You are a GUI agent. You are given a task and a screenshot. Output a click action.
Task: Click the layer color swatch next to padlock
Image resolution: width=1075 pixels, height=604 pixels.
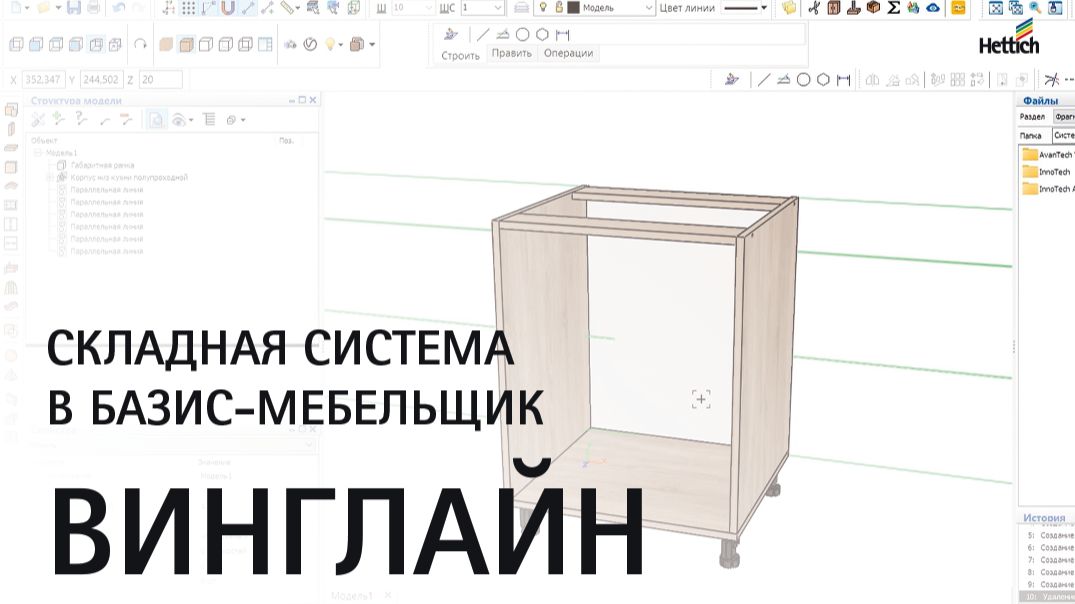pos(573,8)
